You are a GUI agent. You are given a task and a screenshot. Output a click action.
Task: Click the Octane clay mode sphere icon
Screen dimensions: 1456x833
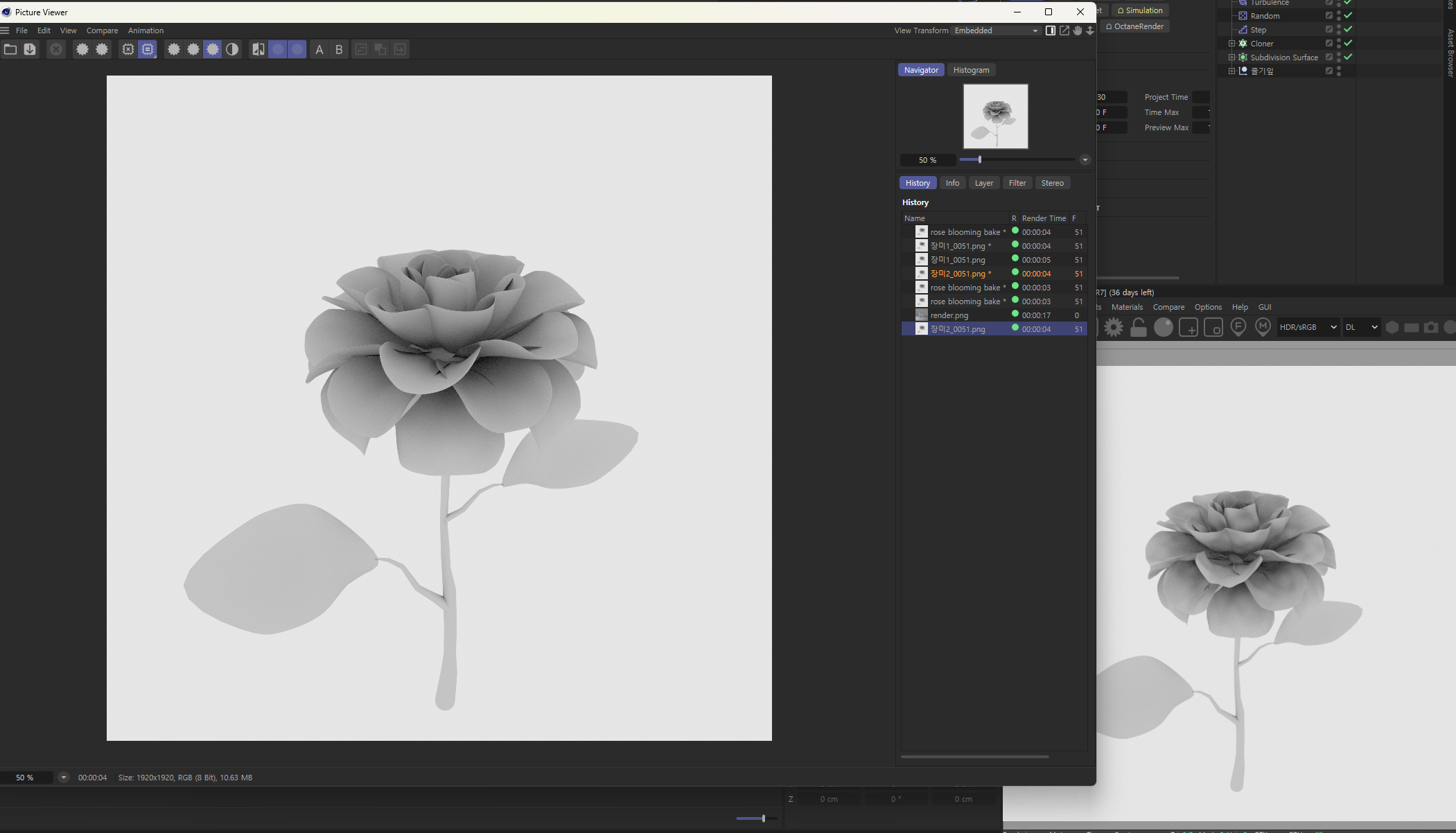click(x=1164, y=327)
